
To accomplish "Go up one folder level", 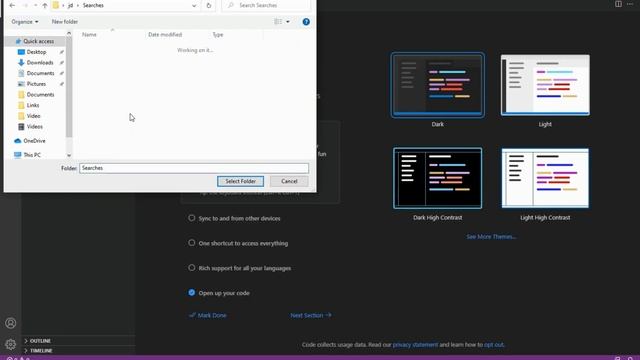I will tap(45, 5).
